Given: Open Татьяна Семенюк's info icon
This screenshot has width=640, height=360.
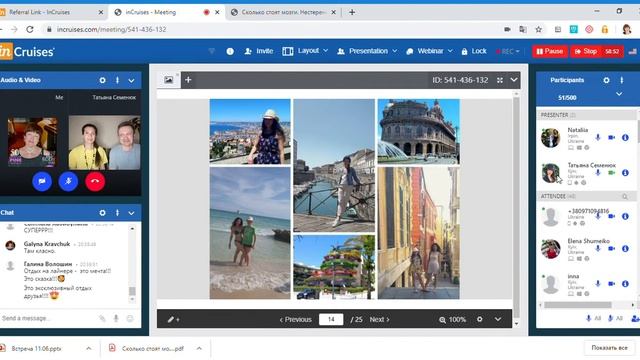Looking at the screenshot, I should click(x=625, y=173).
